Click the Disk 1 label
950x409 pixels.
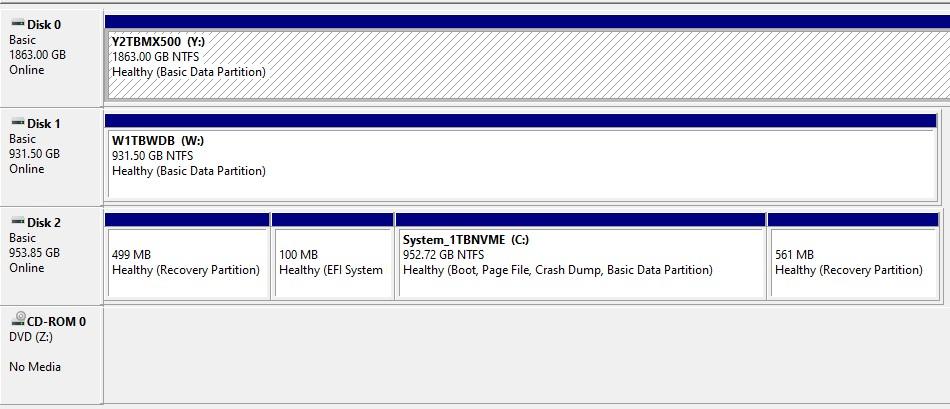point(44,124)
